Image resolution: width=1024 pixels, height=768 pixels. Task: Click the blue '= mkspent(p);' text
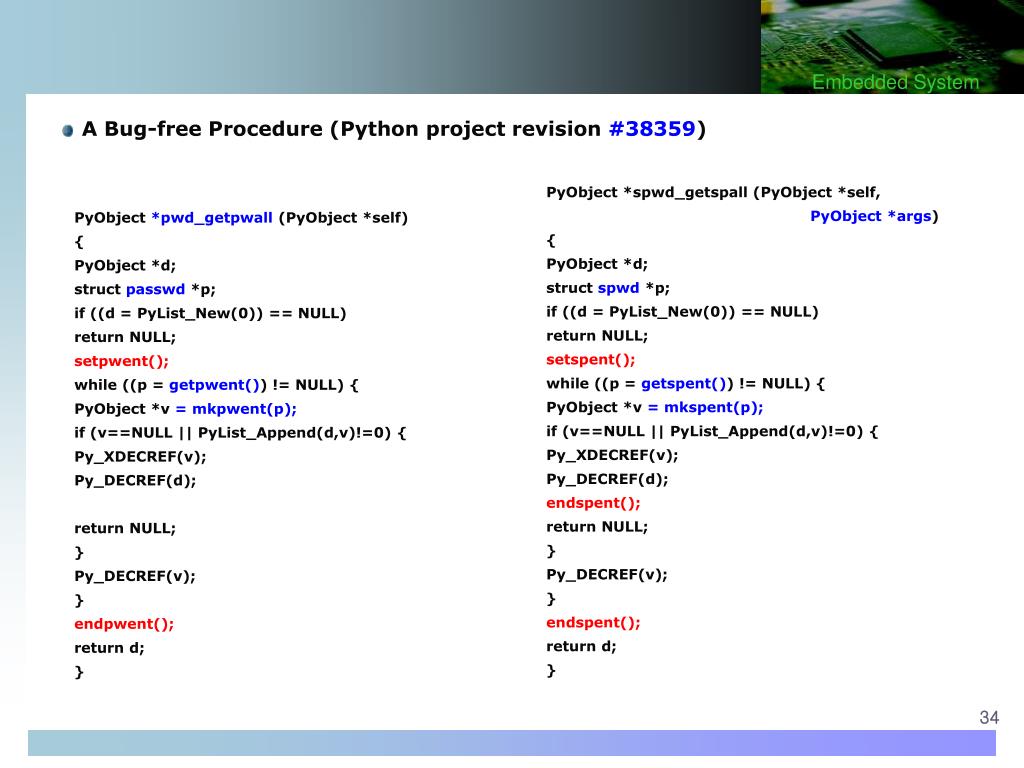click(705, 408)
